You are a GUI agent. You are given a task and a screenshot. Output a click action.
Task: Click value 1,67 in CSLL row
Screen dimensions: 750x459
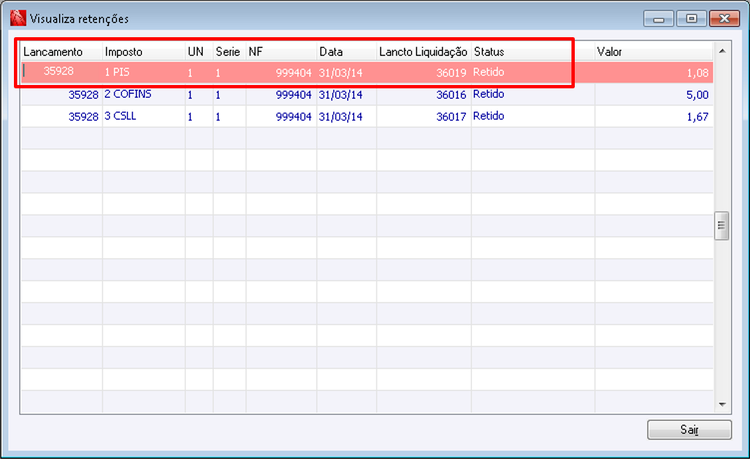tap(697, 117)
